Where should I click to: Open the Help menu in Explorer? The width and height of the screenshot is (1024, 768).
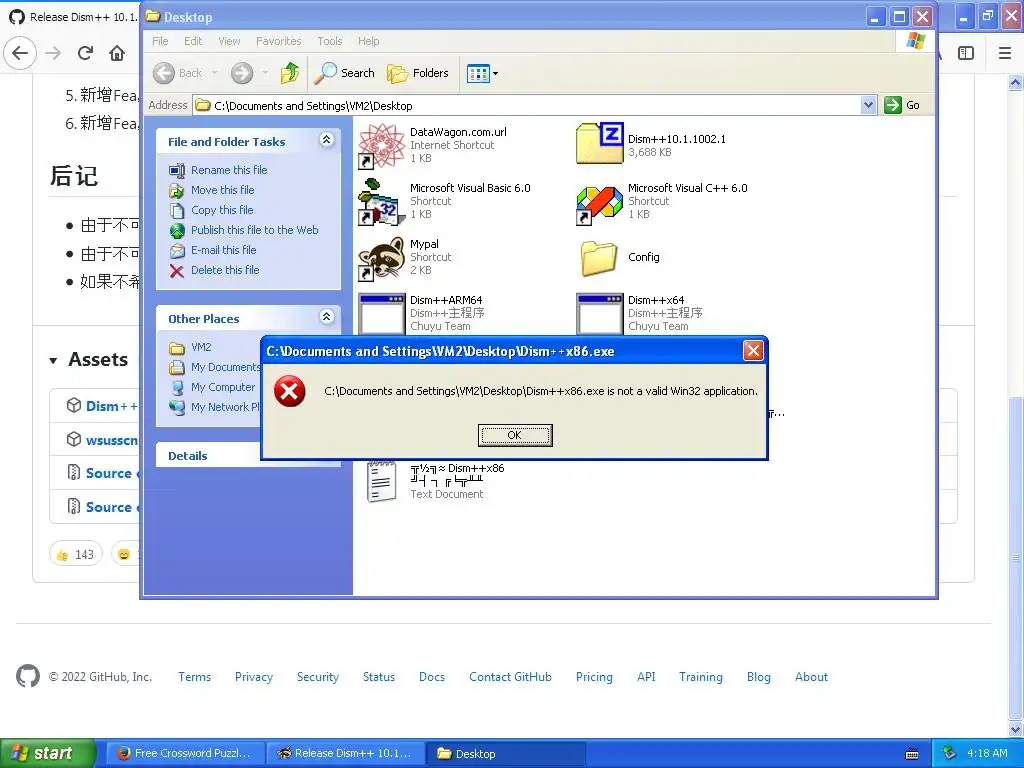368,41
